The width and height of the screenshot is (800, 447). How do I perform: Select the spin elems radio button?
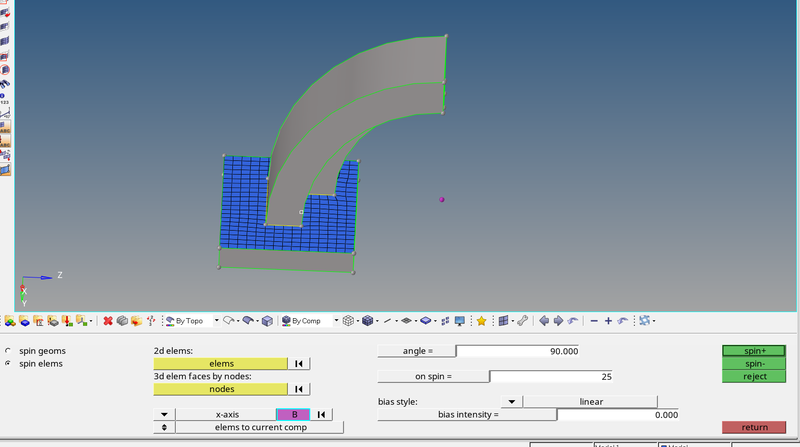pyautogui.click(x=8, y=363)
